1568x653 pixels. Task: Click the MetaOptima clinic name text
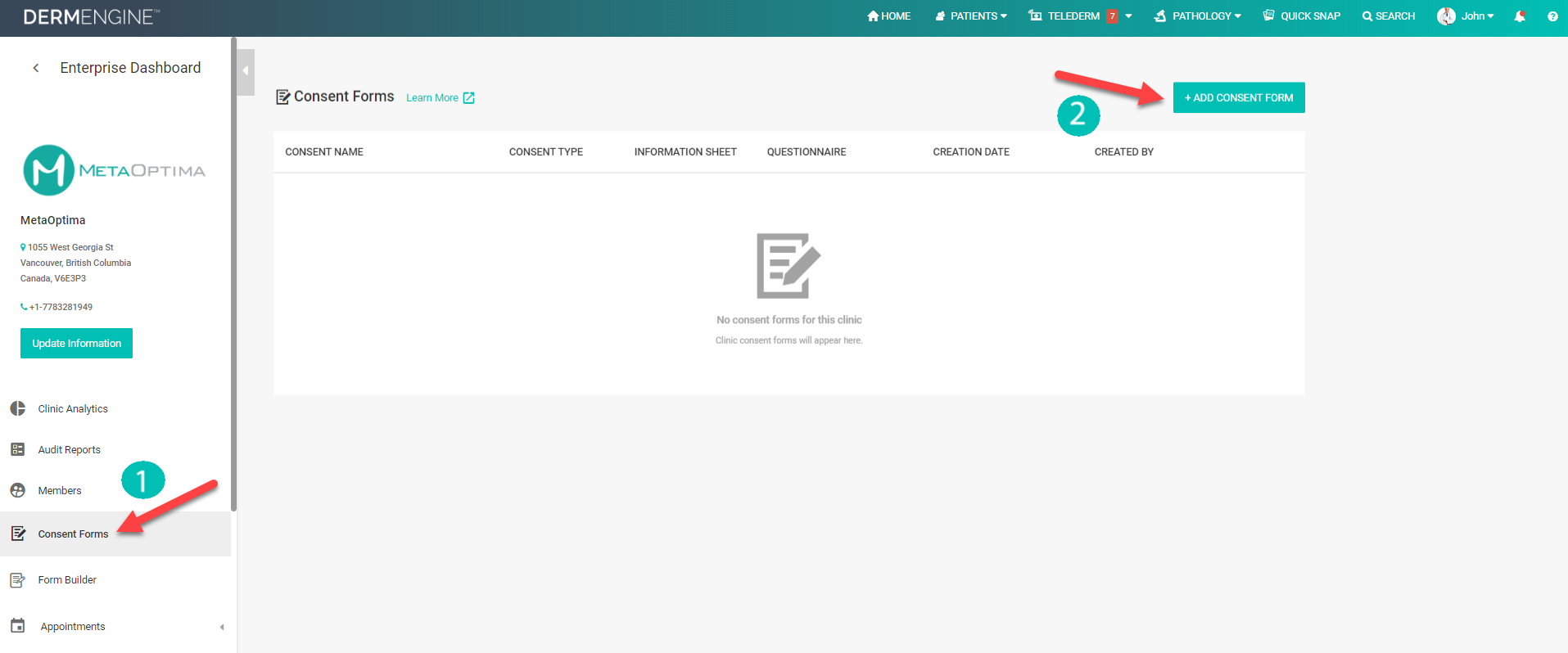(53, 220)
